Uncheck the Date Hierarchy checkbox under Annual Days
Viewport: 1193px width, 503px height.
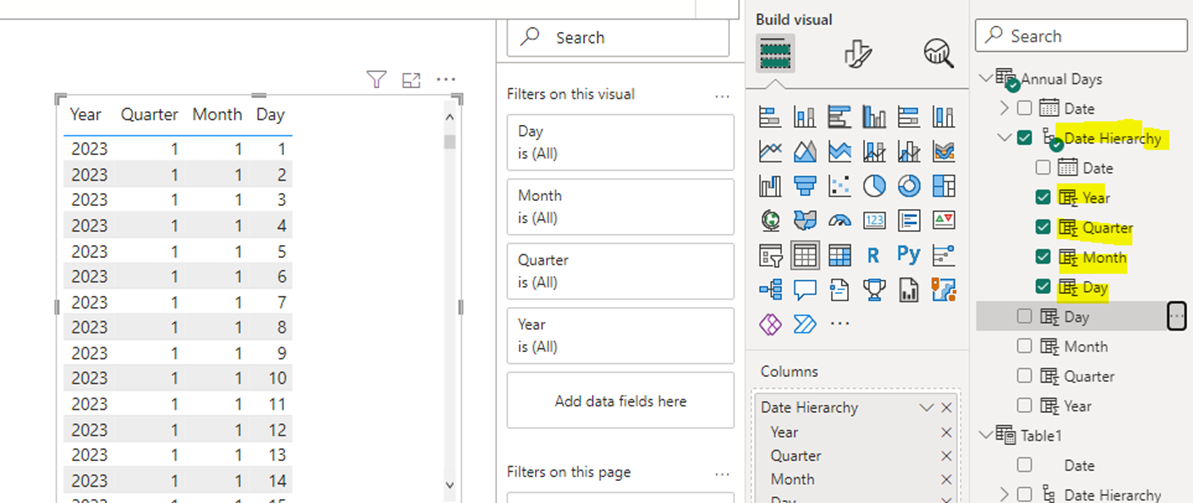1024,138
